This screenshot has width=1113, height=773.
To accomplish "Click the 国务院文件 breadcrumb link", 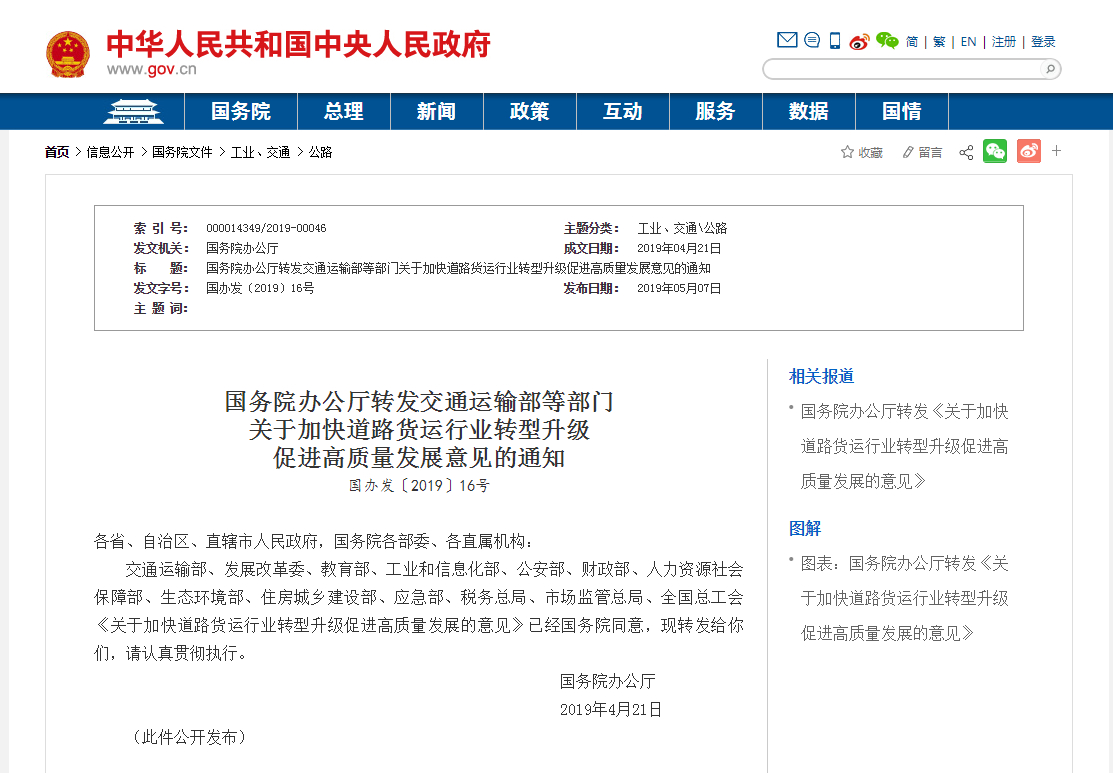I will [182, 152].
